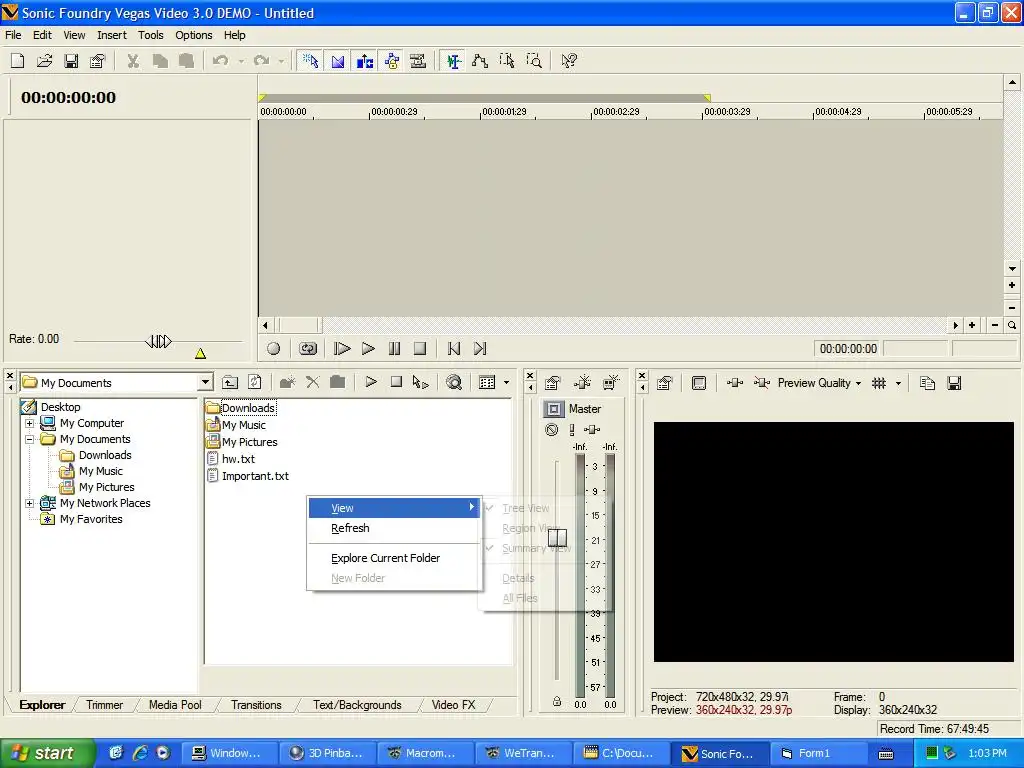Click the Stop transport button
1024x768 pixels.
pos(420,349)
